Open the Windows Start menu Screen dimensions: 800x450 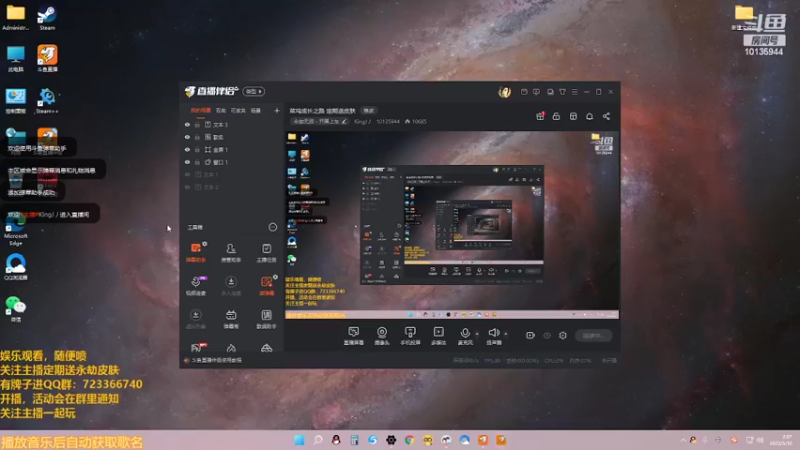(299, 440)
